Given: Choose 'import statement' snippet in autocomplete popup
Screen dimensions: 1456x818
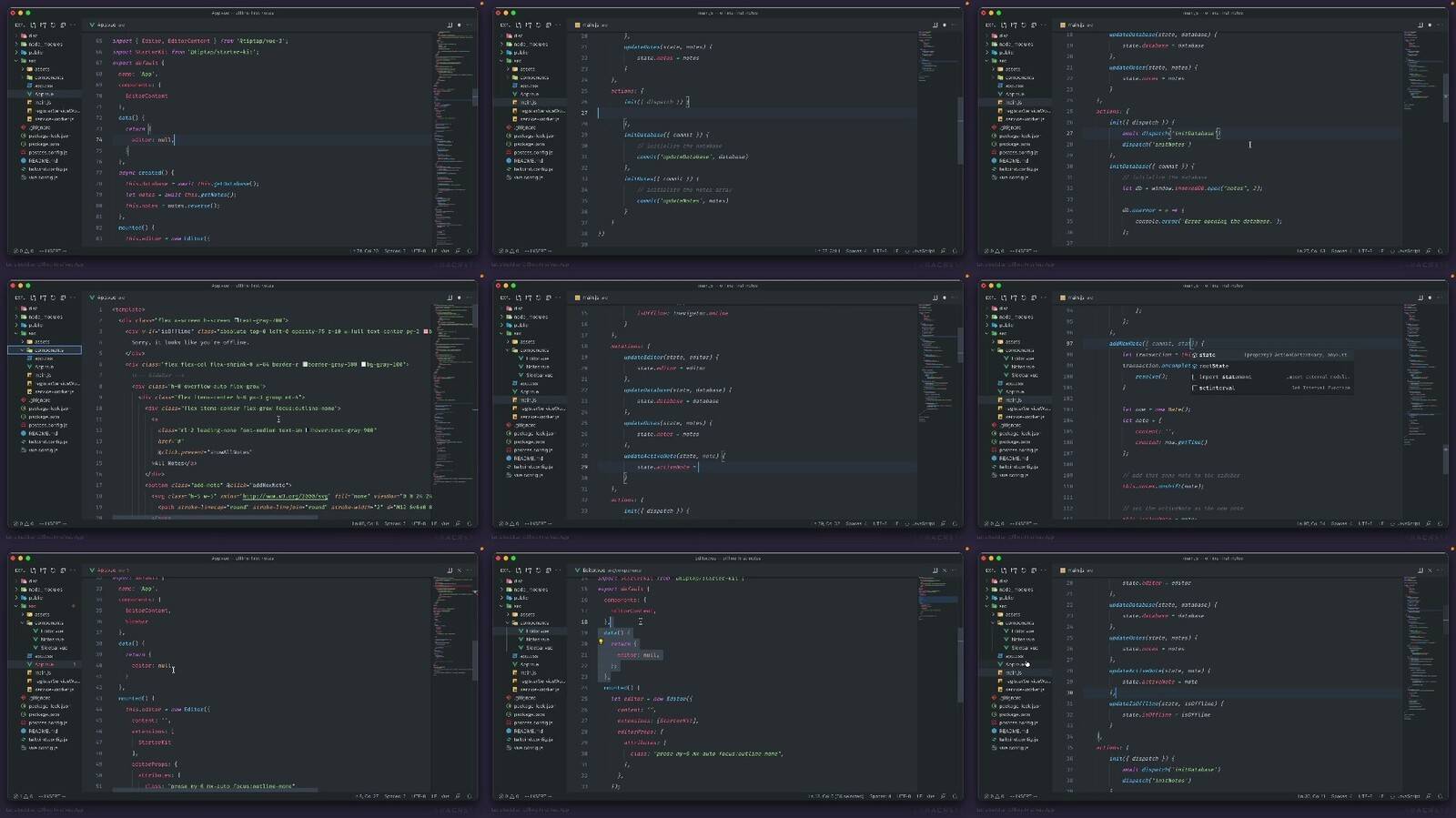Looking at the screenshot, I should [x=1272, y=377].
